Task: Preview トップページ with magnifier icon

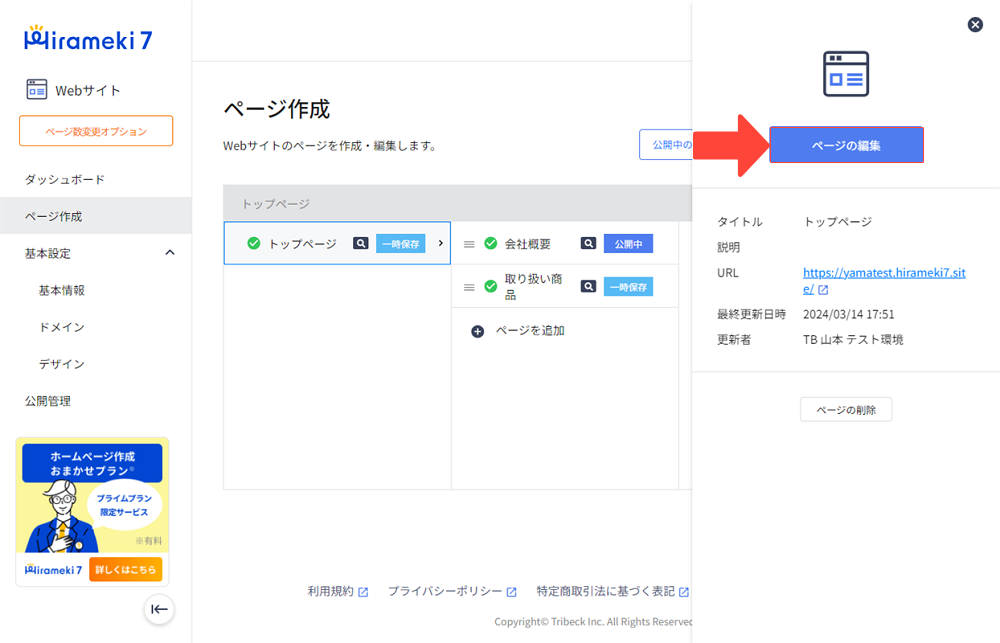Action: tap(361, 243)
